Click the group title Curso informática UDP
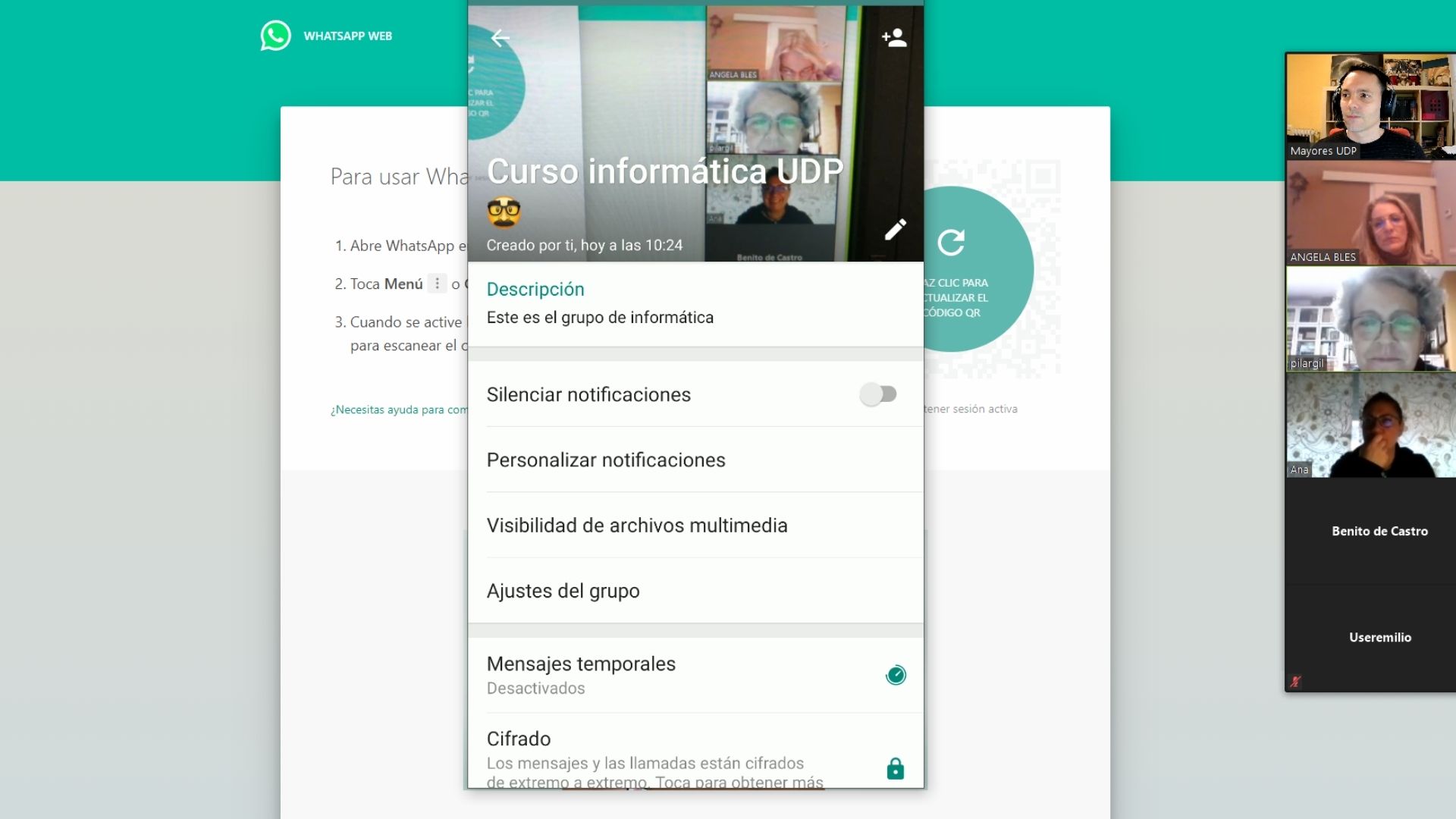 click(665, 171)
